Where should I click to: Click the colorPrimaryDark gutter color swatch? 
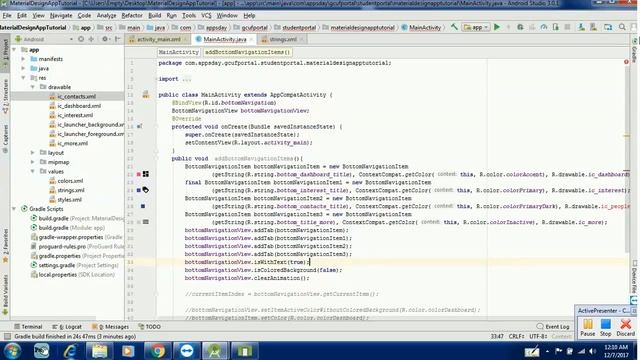pyautogui.click(x=143, y=206)
